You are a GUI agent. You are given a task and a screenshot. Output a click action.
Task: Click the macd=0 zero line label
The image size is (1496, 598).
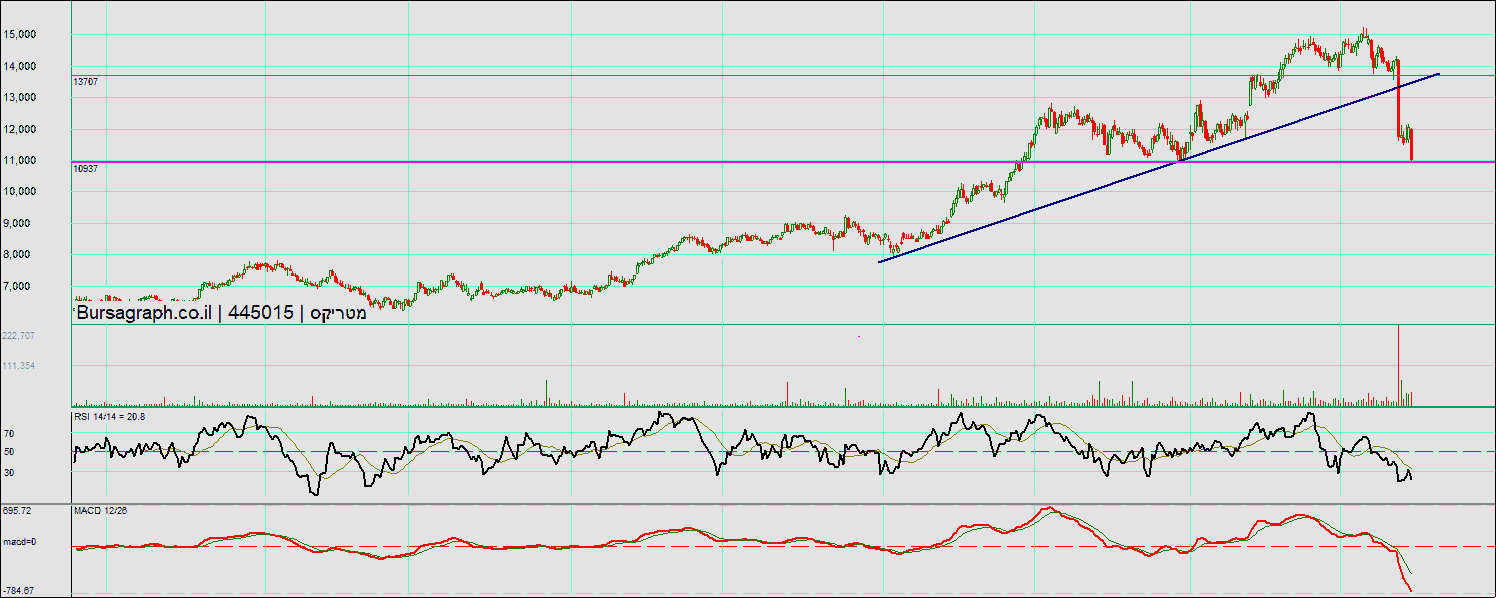(19, 542)
